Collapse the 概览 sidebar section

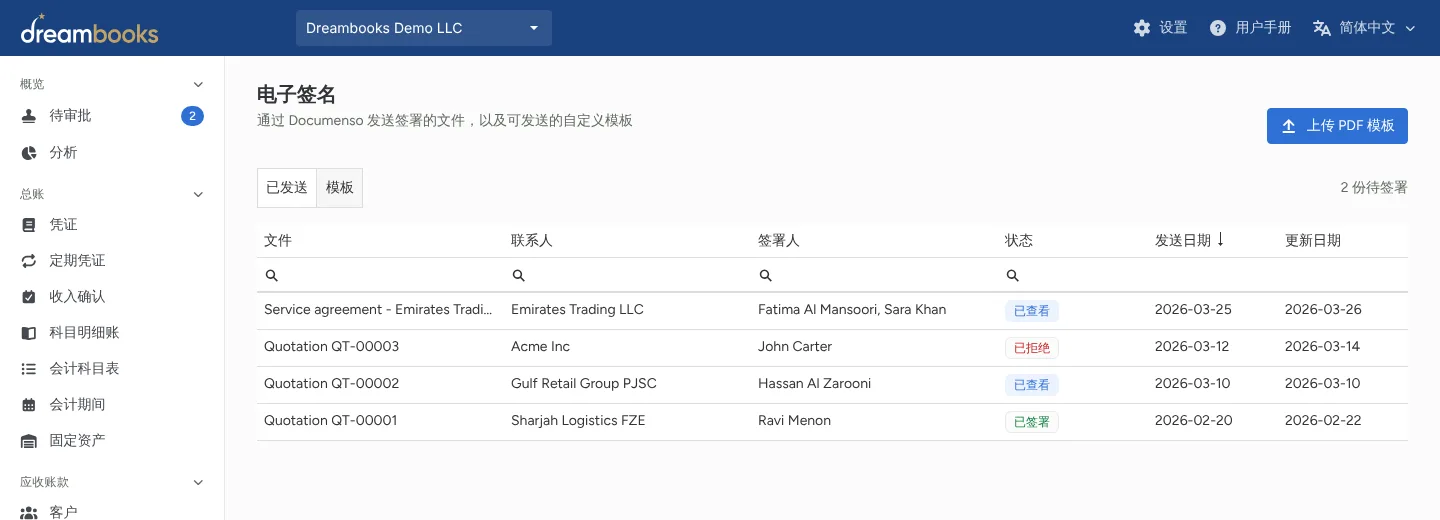click(x=198, y=84)
